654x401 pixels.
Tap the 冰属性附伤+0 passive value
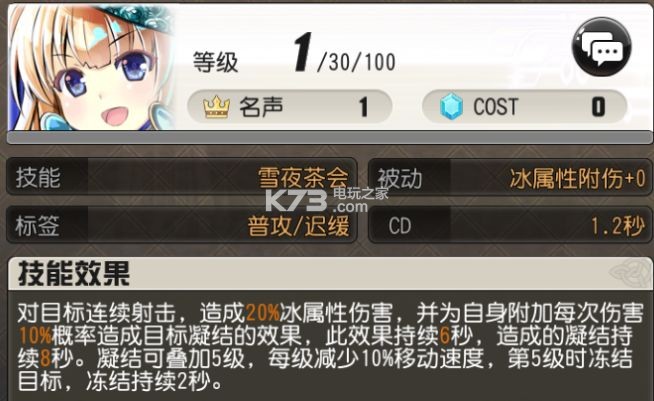[x=578, y=179]
